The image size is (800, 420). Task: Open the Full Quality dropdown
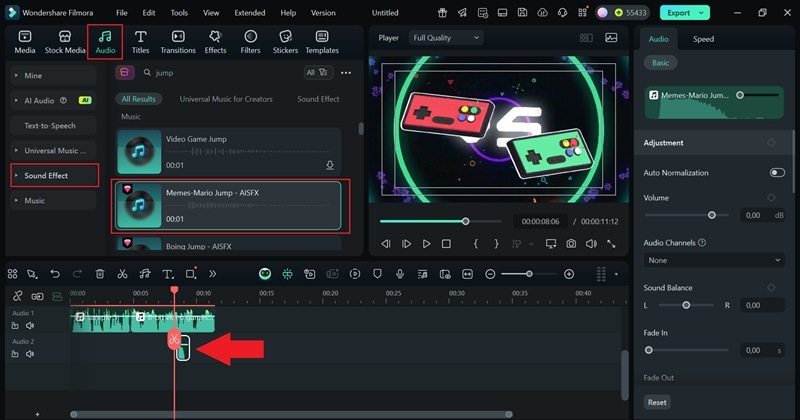(x=446, y=38)
